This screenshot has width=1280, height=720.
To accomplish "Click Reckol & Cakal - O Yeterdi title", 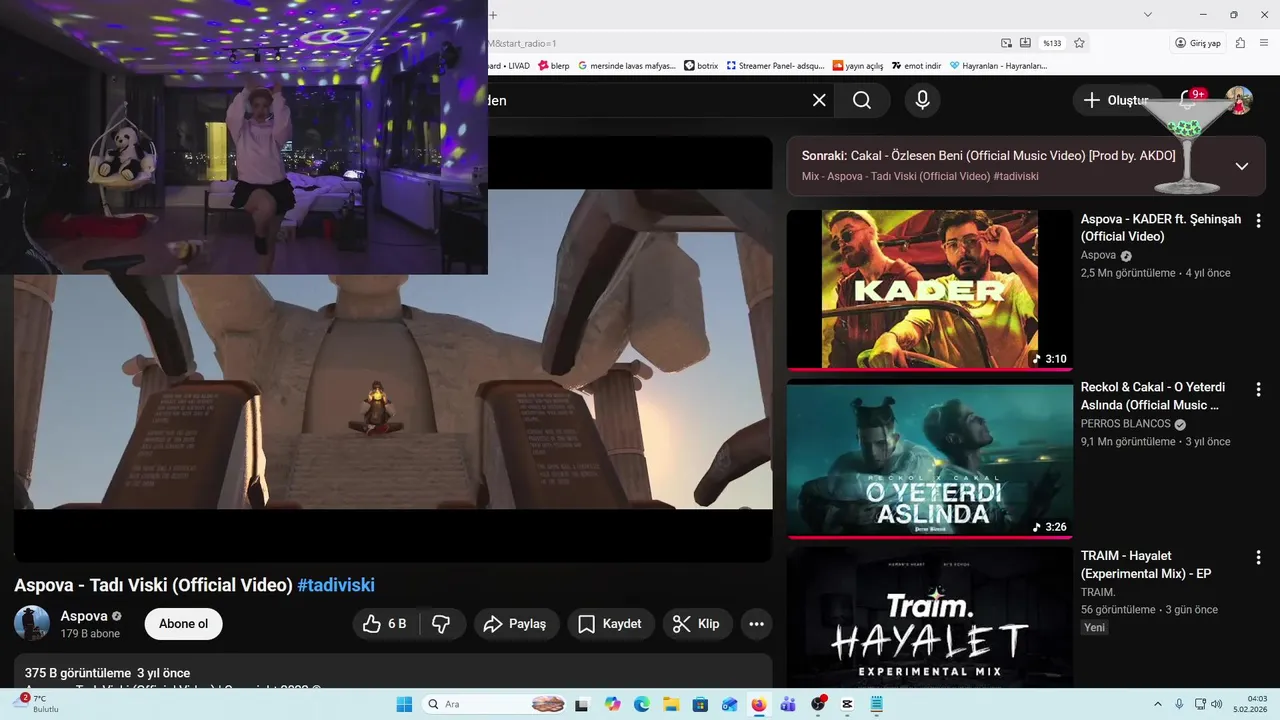I will point(1153,396).
